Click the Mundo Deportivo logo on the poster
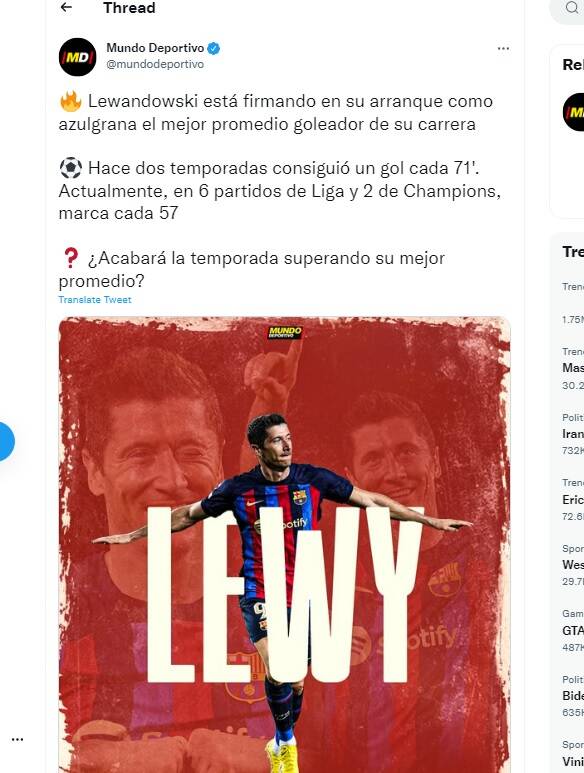The width and height of the screenshot is (584, 773). (x=285, y=332)
